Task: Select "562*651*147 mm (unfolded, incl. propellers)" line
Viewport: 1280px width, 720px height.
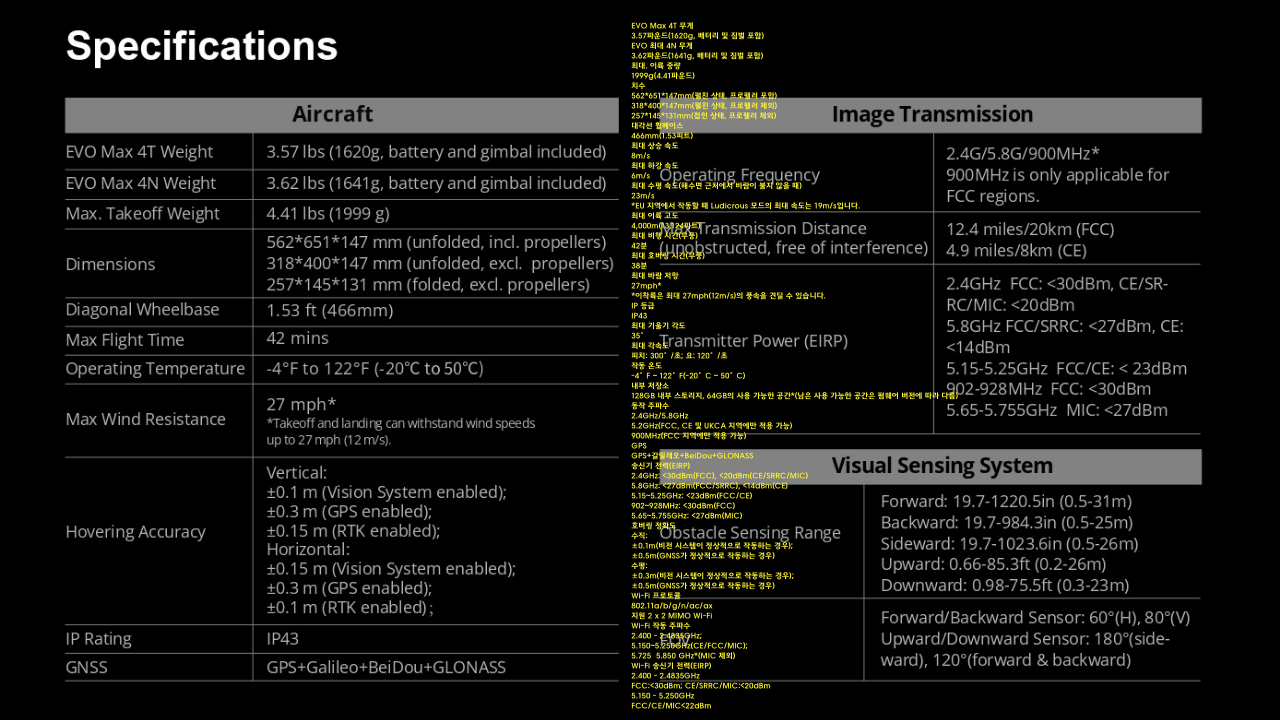Action: [436, 242]
